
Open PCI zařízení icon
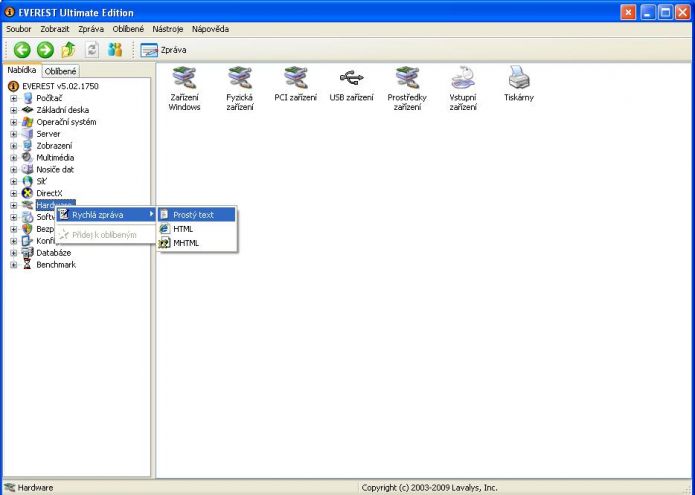tap(296, 84)
